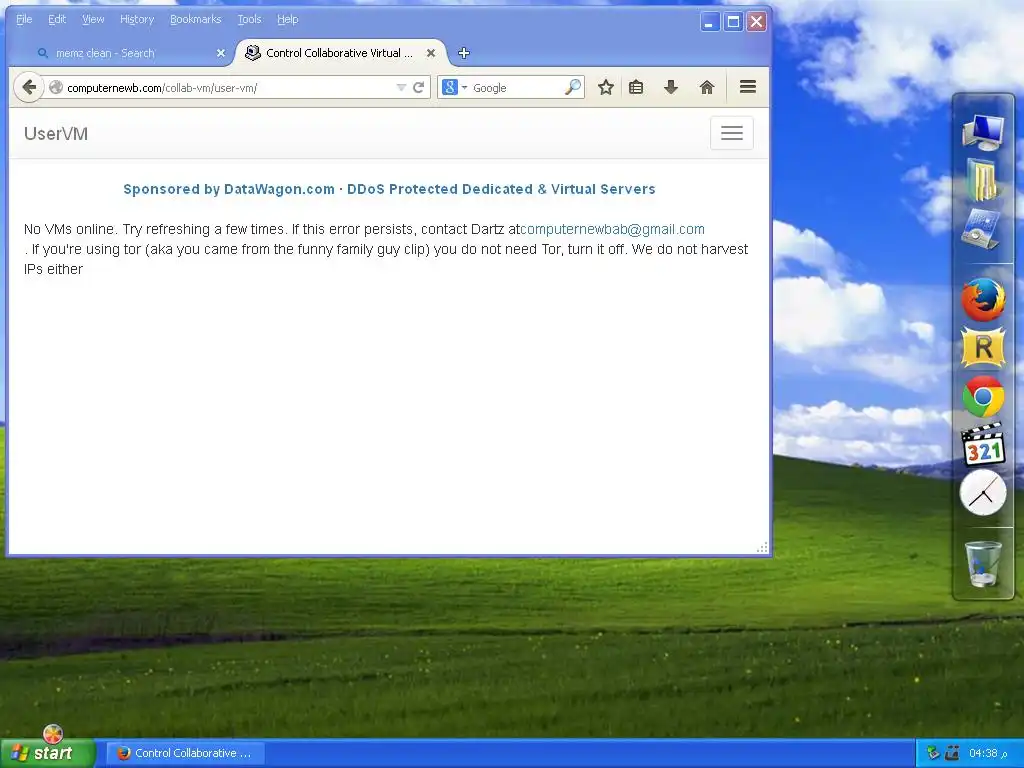Open the Edit menu

(57, 20)
